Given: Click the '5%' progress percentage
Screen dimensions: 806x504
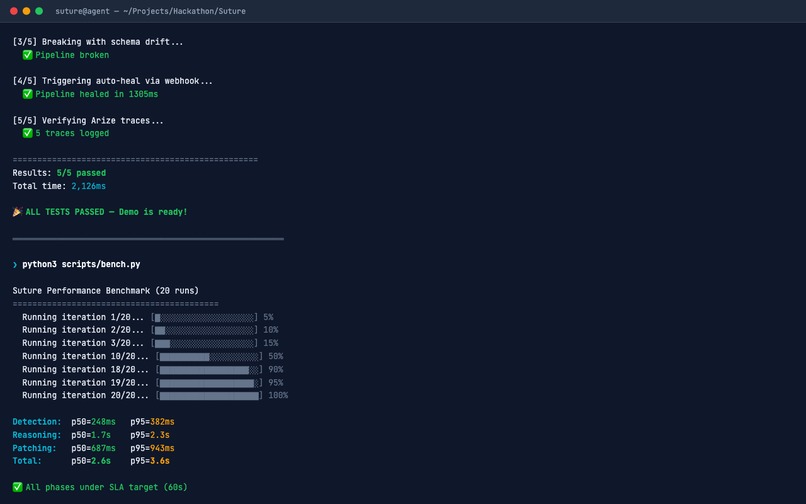Looking at the screenshot, I should click(x=268, y=317).
